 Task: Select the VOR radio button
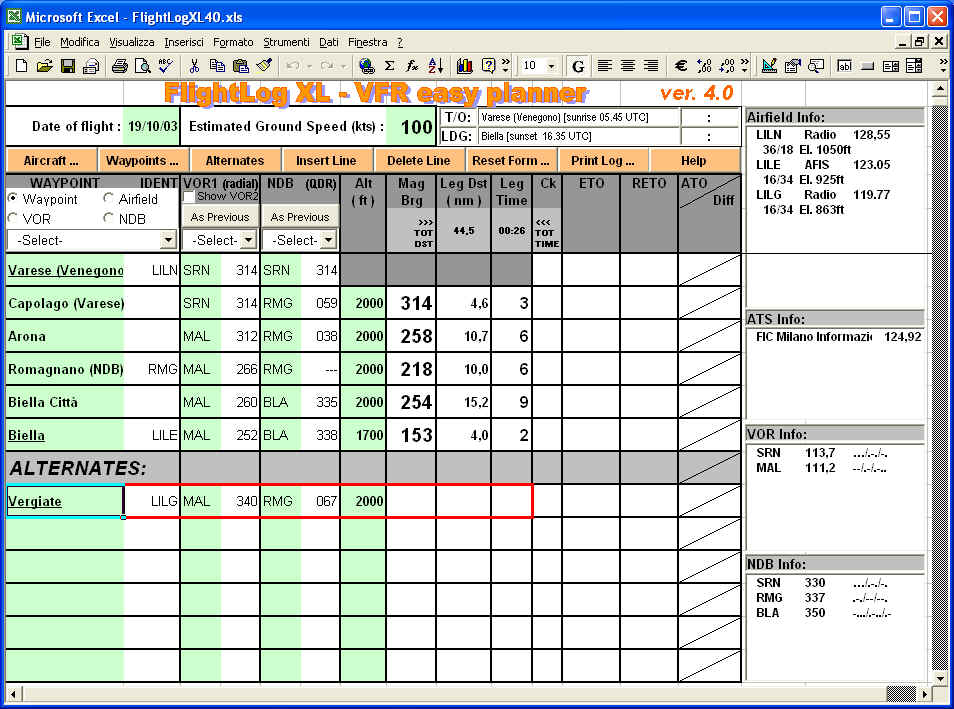click(x=13, y=218)
